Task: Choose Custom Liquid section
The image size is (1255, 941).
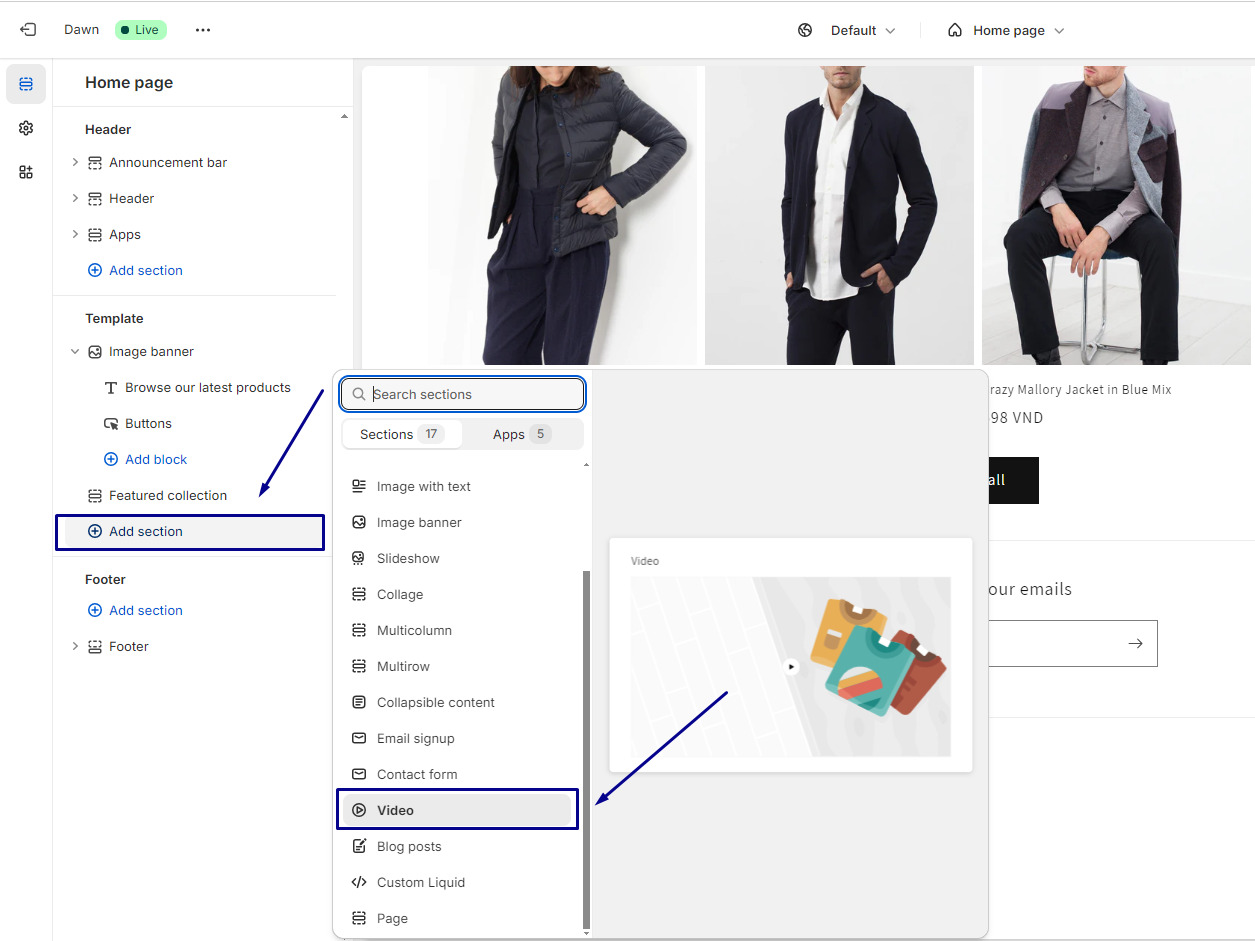Action: [x=457, y=882]
